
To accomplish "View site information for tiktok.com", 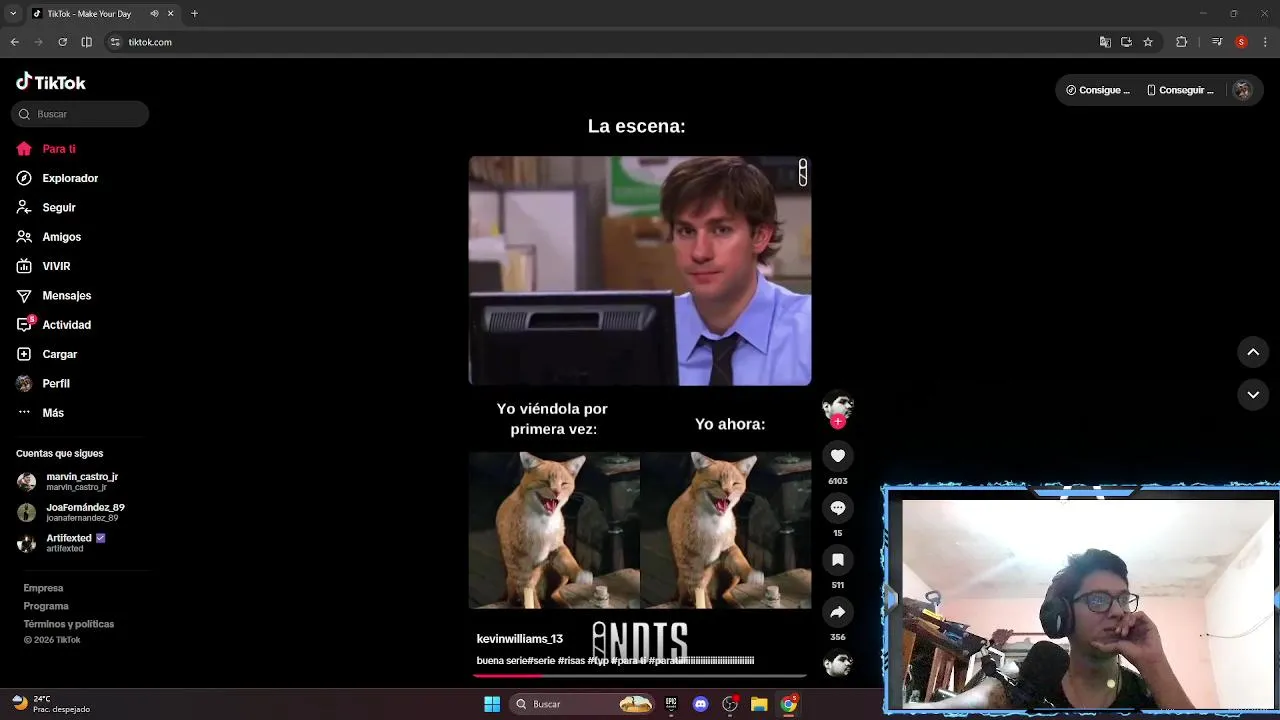I will (x=115, y=42).
